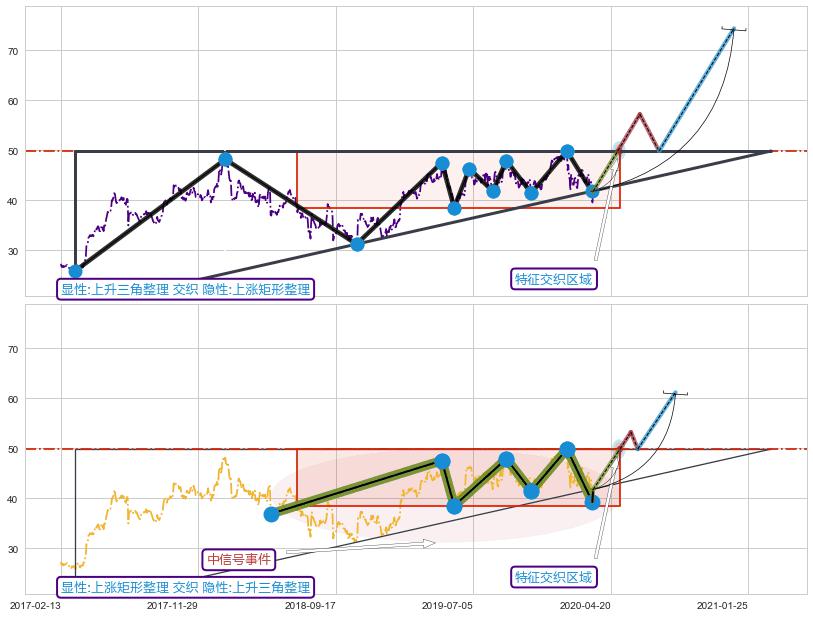Select the 2018-09-17 date on the x-axis
This screenshot has width=813, height=617.
309,605
